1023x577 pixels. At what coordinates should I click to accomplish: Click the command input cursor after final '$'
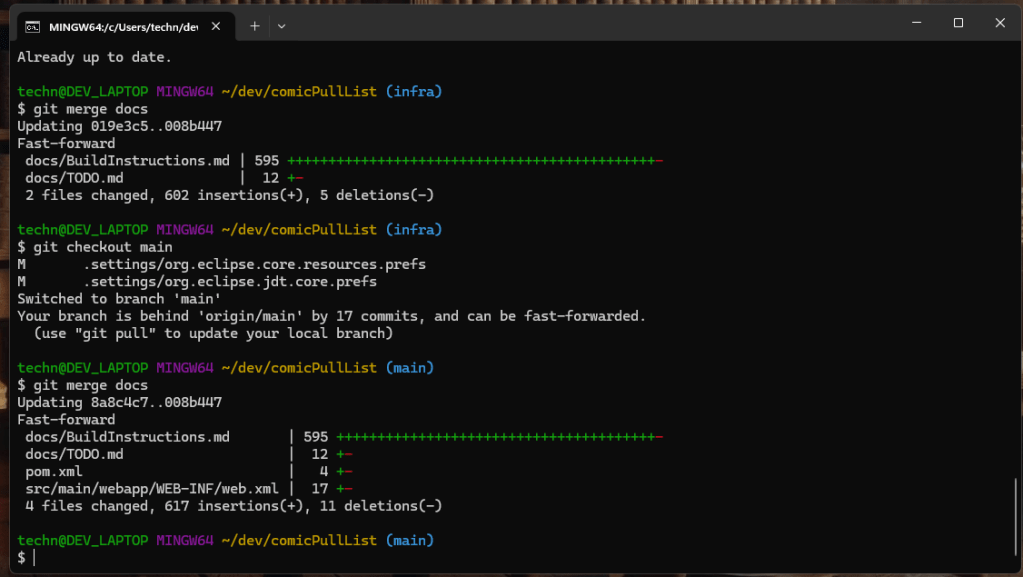34,557
